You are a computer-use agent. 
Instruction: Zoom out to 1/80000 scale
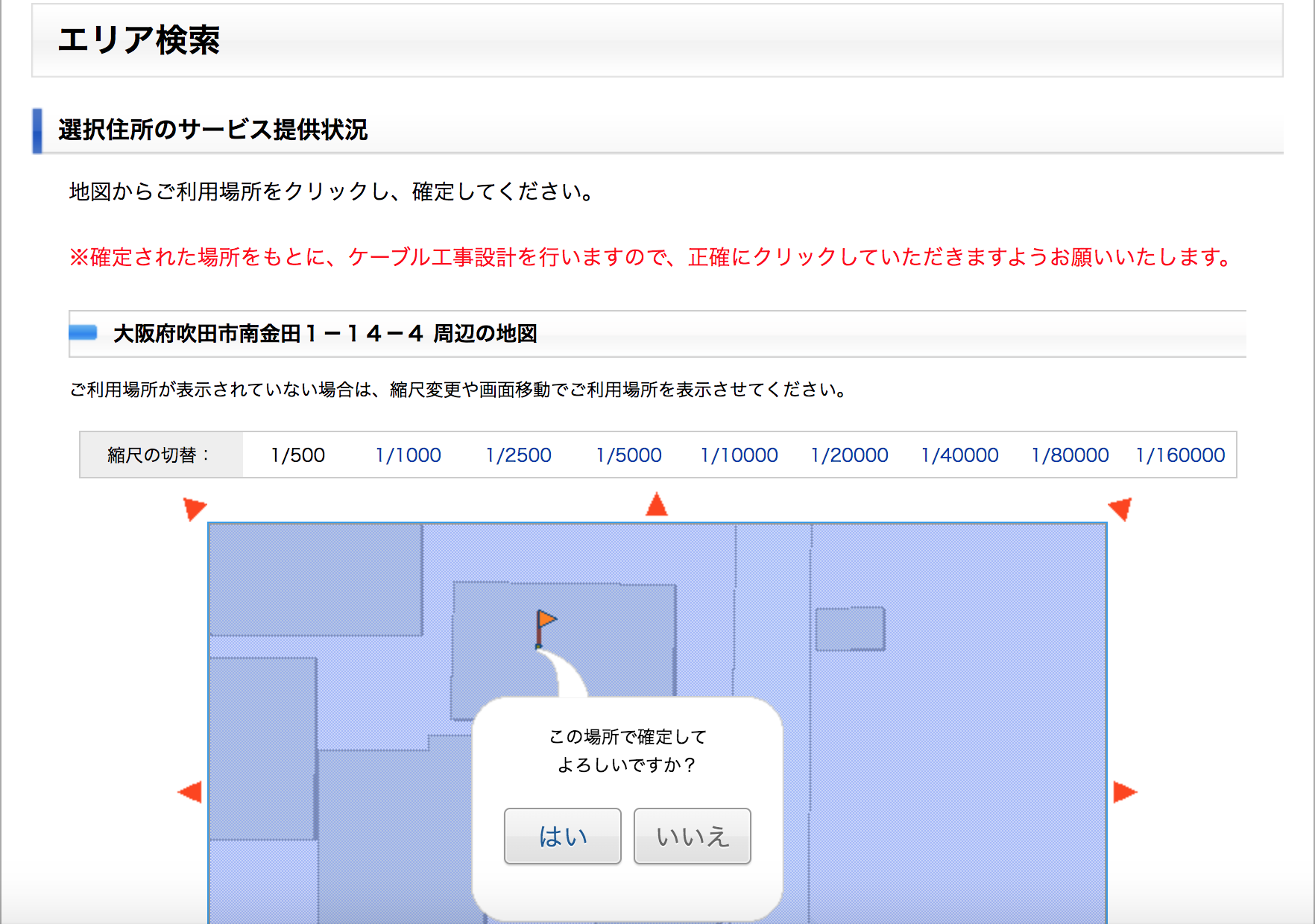pyautogui.click(x=1070, y=455)
